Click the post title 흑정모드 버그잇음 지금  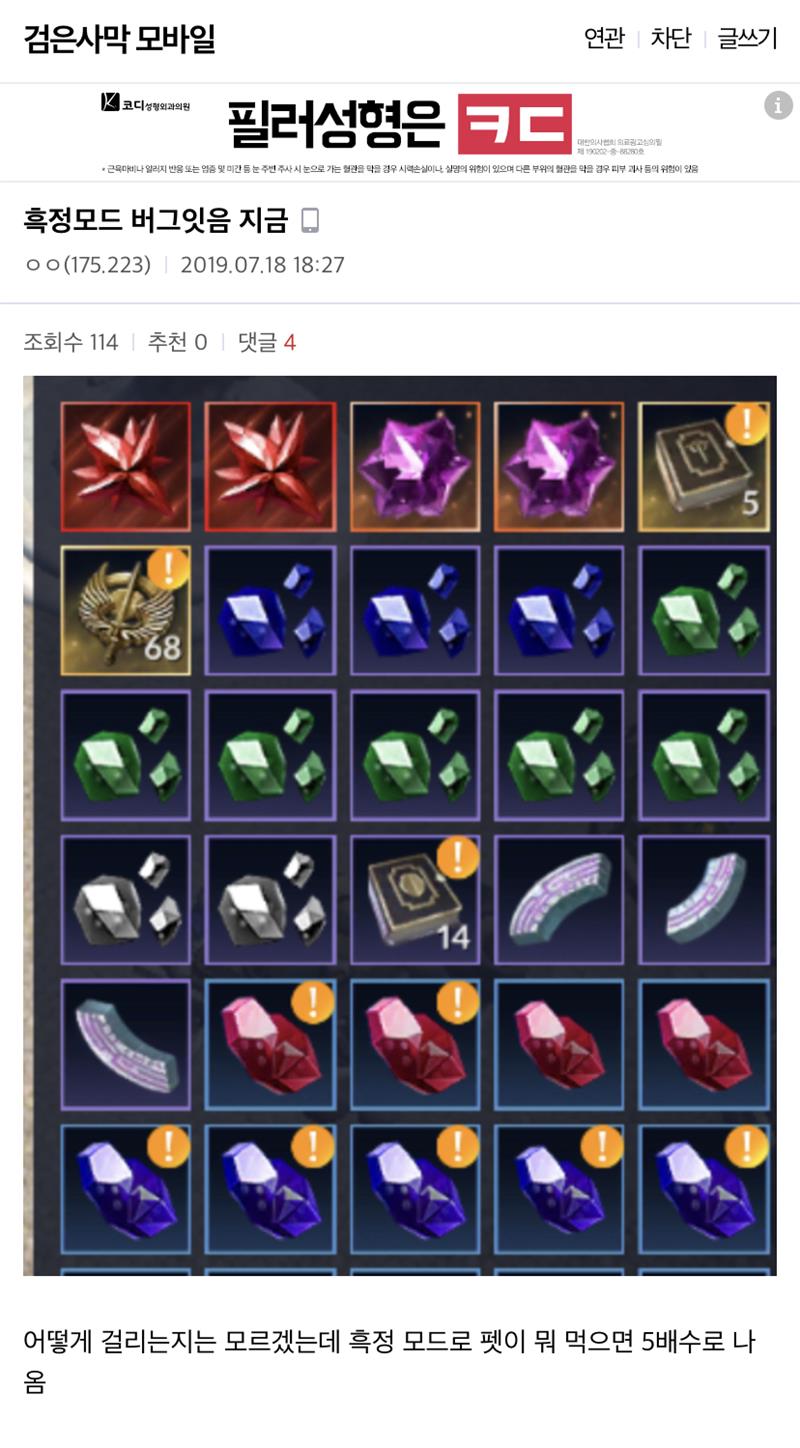[x=155, y=220]
